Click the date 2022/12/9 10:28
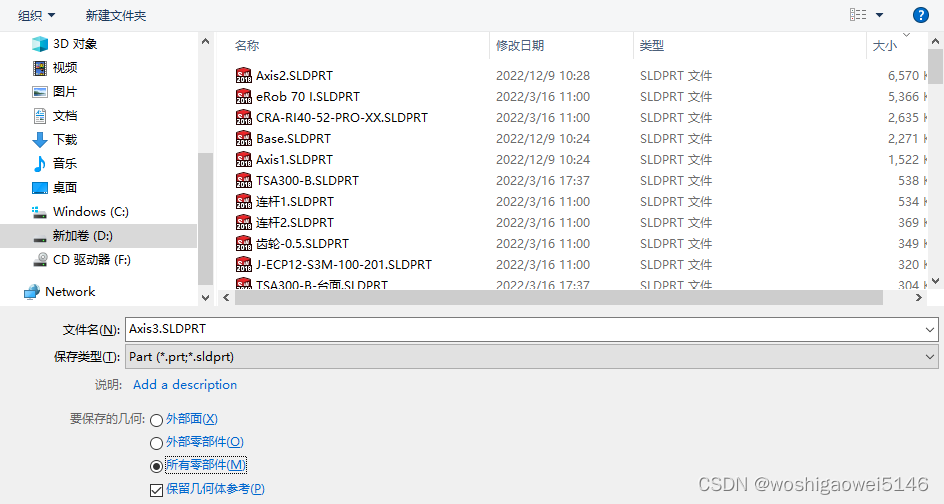The height and width of the screenshot is (504, 944). pyautogui.click(x=542, y=76)
